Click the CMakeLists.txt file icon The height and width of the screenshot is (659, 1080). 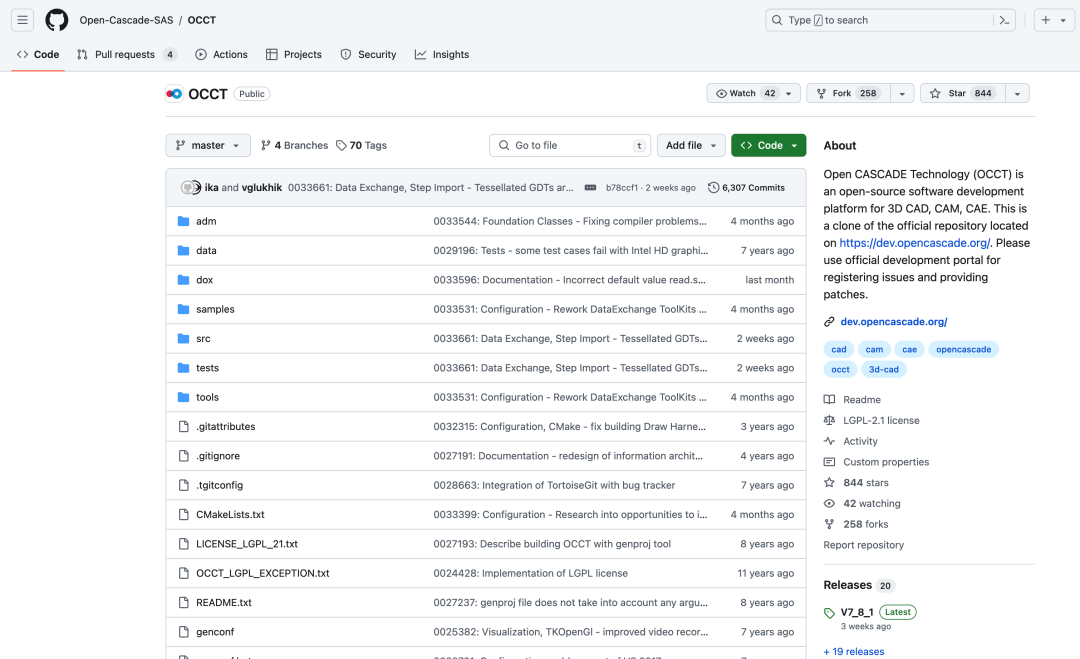tap(183, 514)
